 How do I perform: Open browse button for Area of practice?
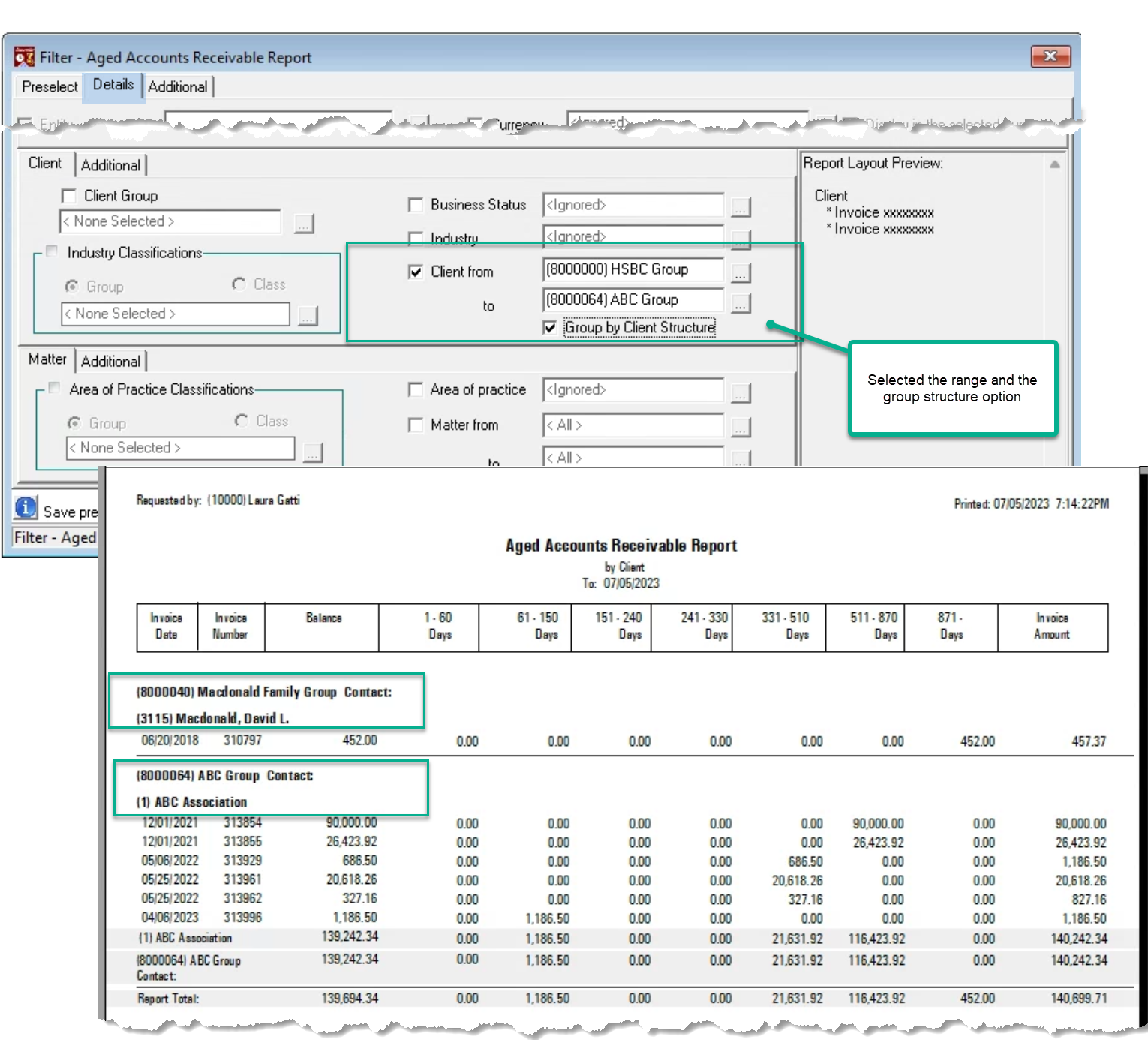(740, 392)
